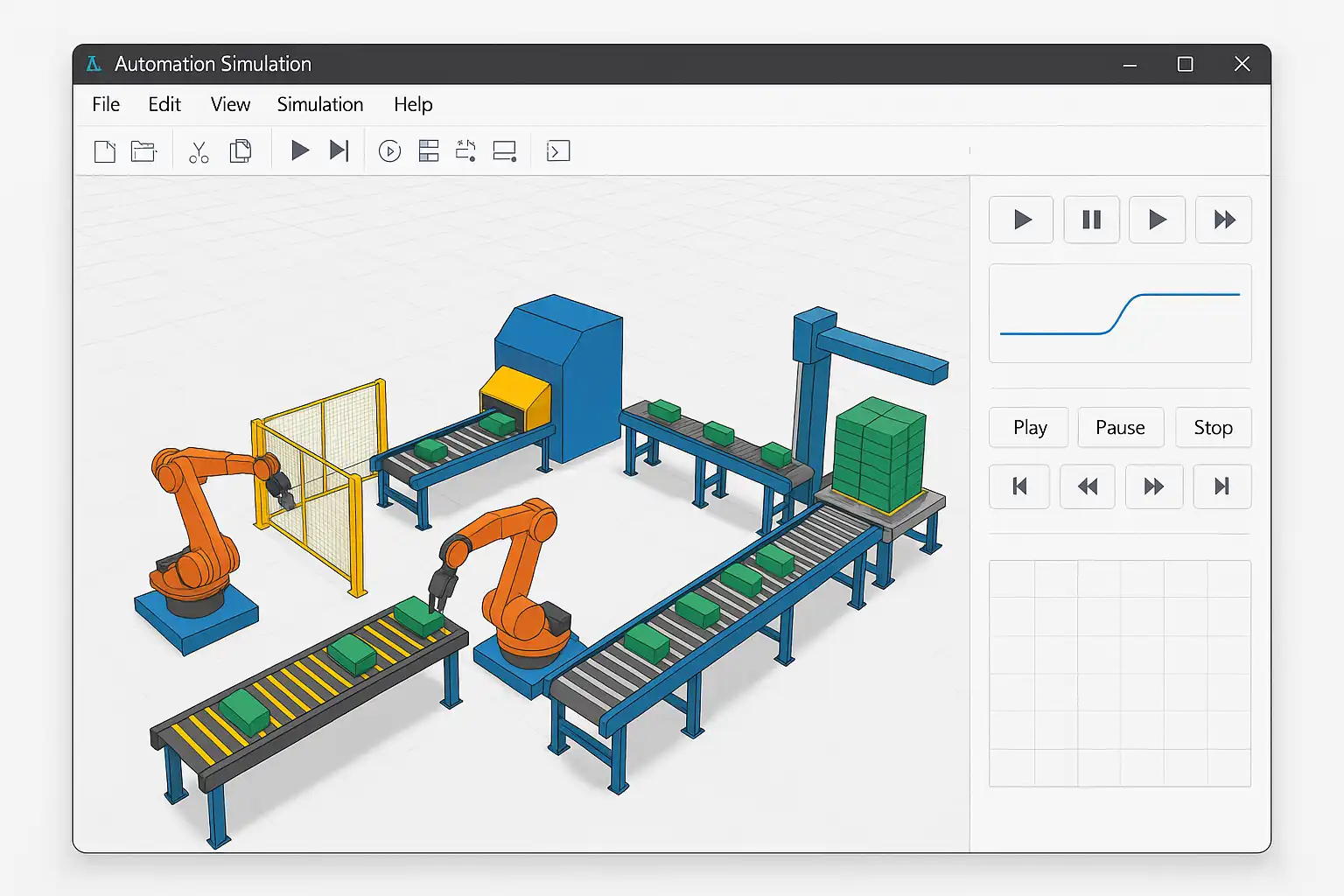The image size is (1344, 896).
Task: Open the Simulation menu
Action: coord(320,104)
